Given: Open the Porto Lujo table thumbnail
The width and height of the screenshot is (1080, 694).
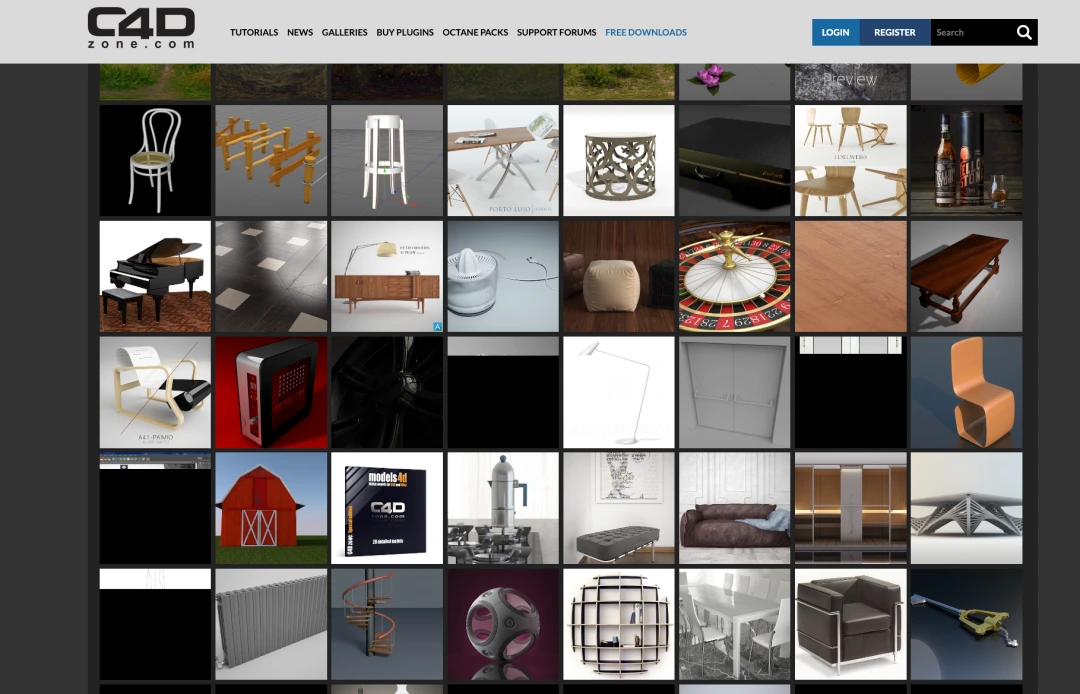Looking at the screenshot, I should (x=503, y=160).
